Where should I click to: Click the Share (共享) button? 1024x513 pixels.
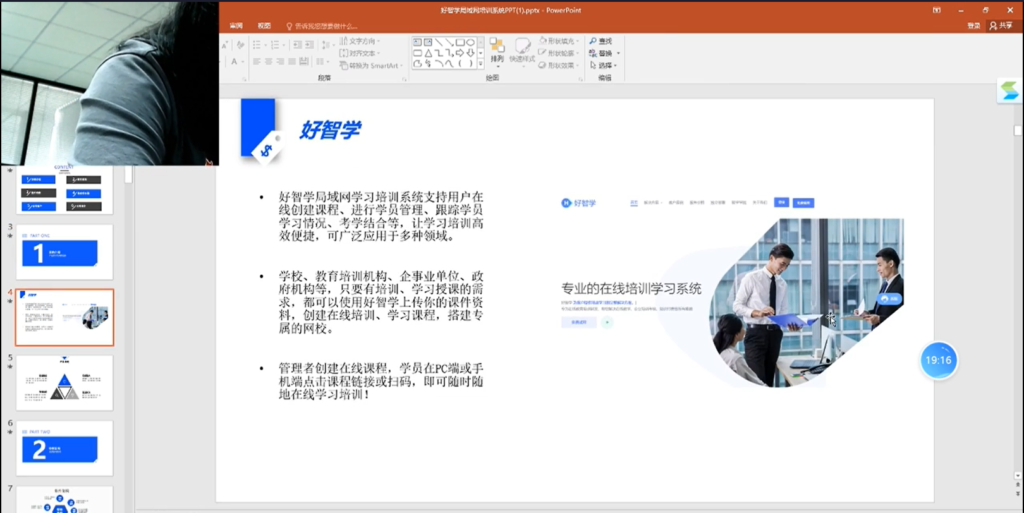[1001, 25]
